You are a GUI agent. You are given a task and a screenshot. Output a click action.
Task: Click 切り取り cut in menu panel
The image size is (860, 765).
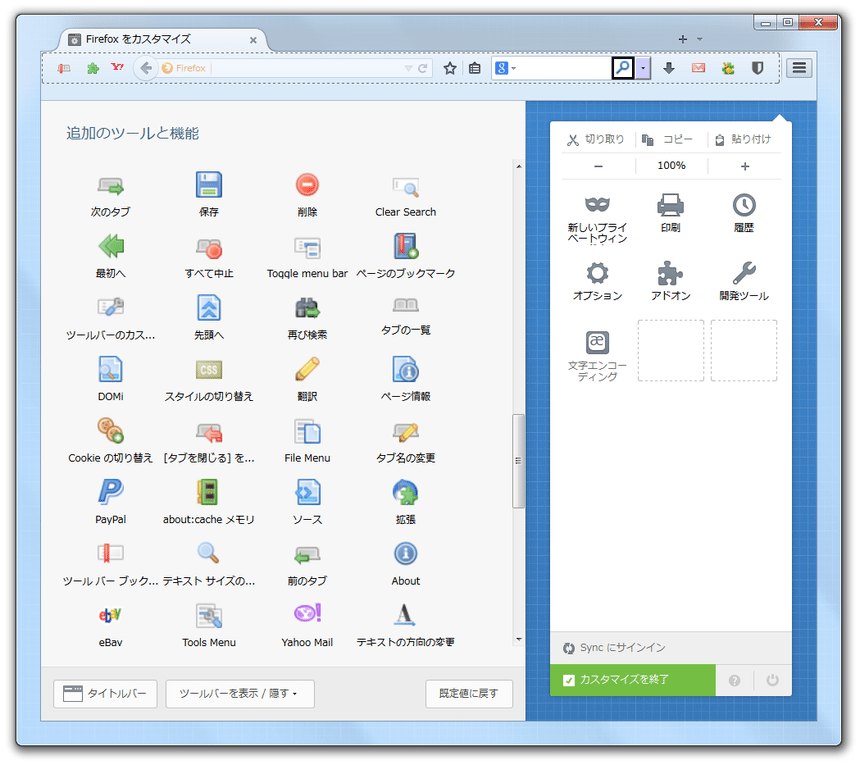click(x=596, y=139)
